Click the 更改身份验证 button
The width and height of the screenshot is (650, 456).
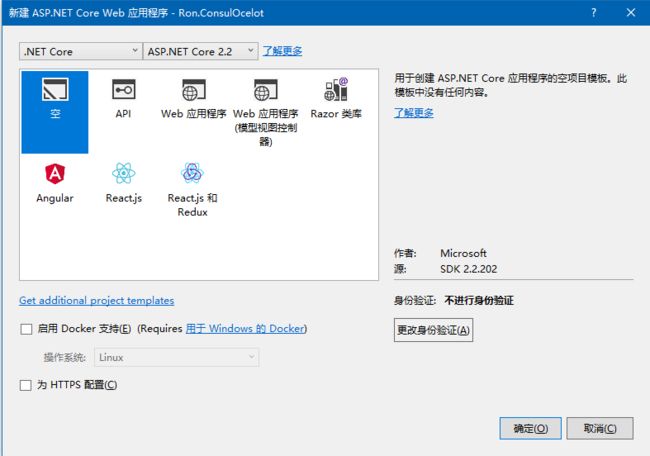433,330
